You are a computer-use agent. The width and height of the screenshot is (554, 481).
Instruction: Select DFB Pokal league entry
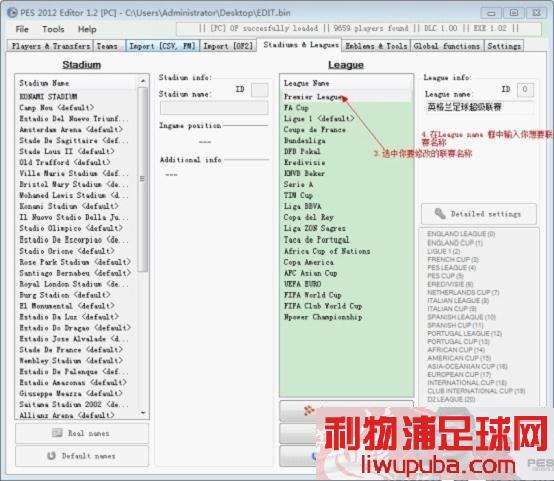pyautogui.click(x=346, y=151)
